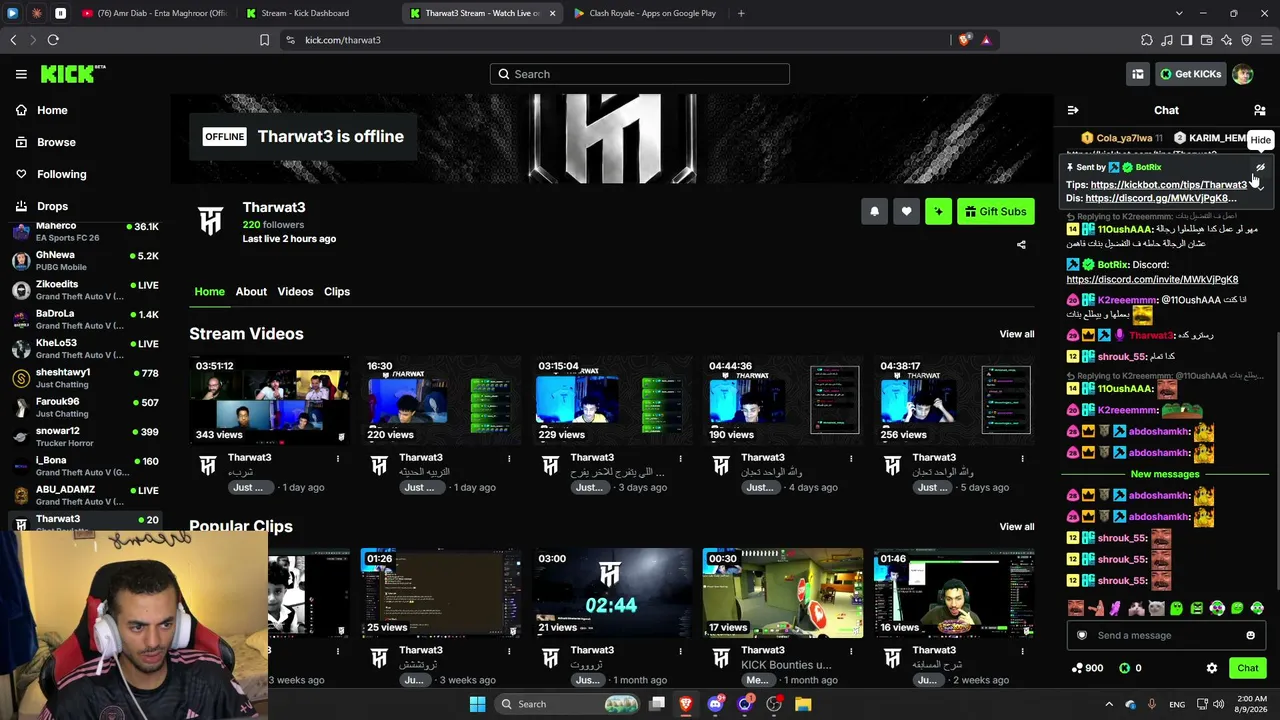Jump to New messages in chat
This screenshot has height=720, width=1280.
coord(1165,474)
